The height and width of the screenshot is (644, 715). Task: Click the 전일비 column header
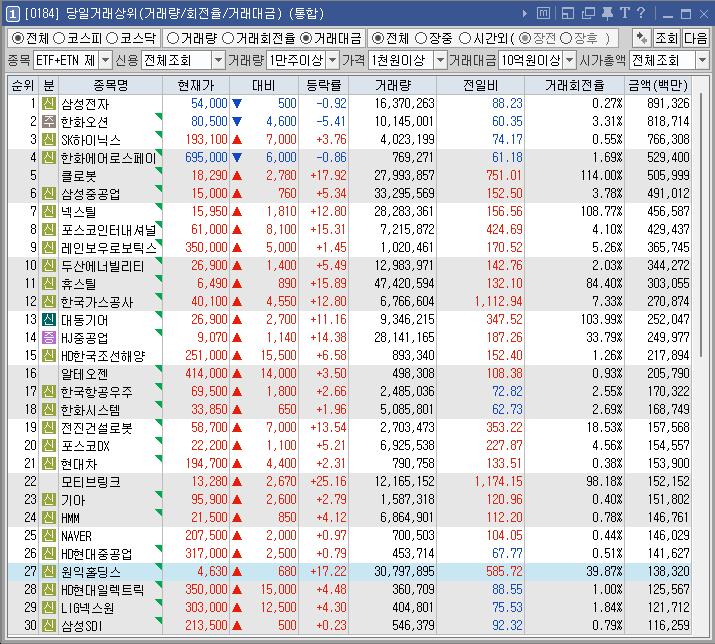(481, 85)
